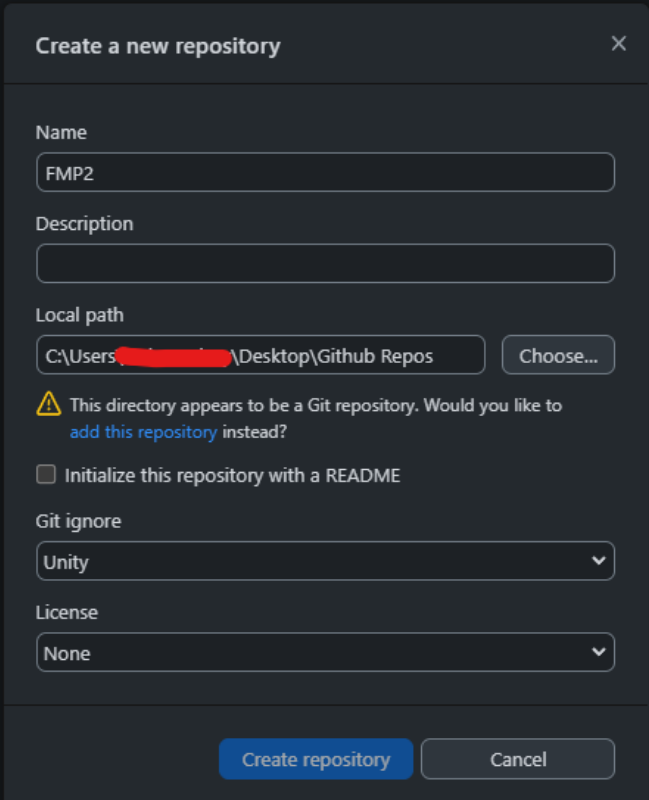649x800 pixels.
Task: Click the Local path label
Action: point(80,315)
